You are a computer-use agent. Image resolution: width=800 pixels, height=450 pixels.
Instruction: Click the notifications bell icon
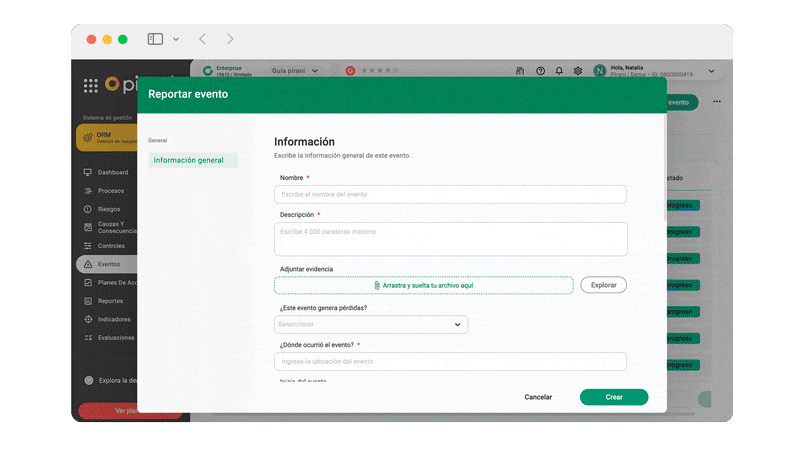(x=559, y=71)
